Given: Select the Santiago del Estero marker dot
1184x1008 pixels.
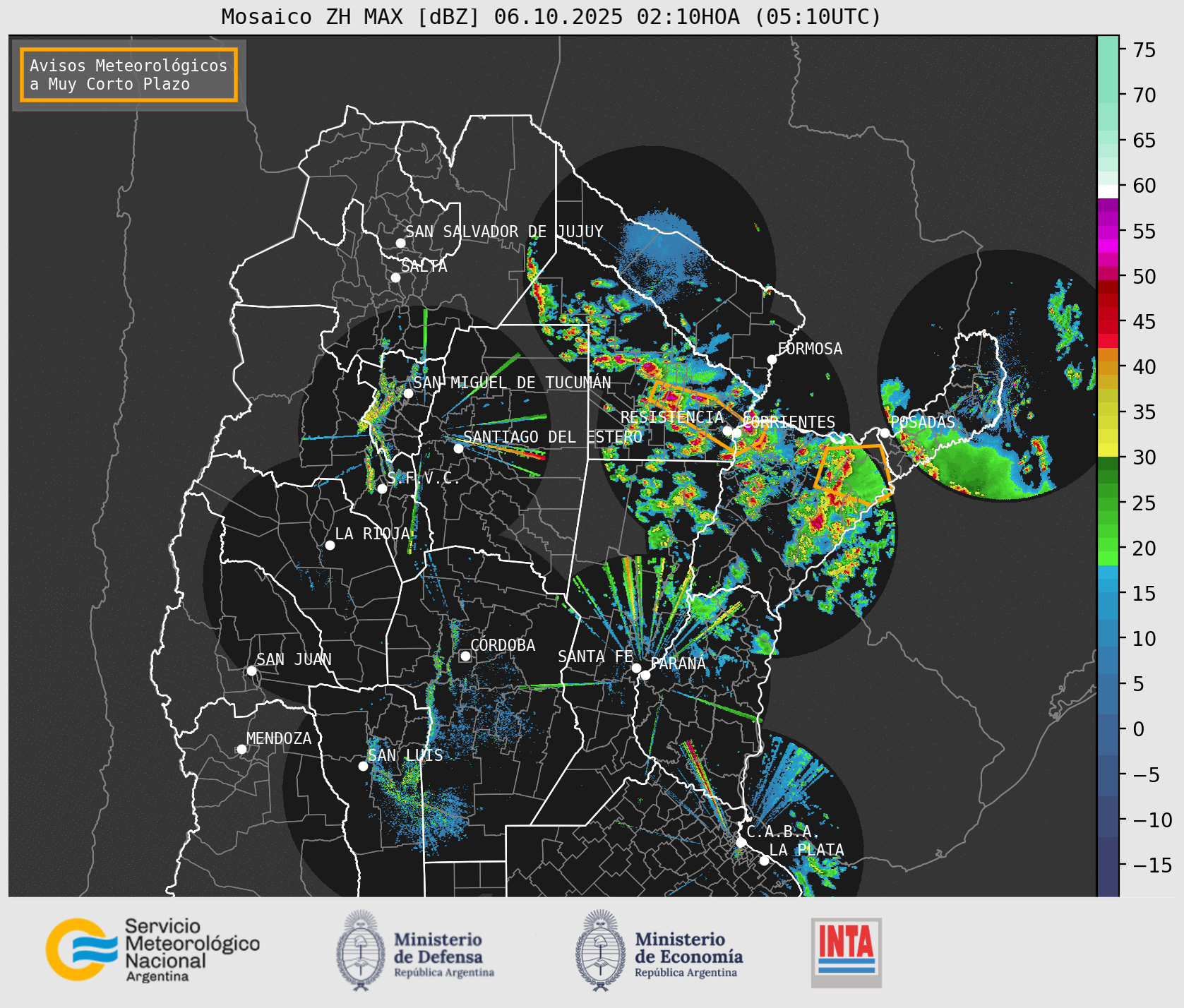Looking at the screenshot, I should click(x=458, y=448).
